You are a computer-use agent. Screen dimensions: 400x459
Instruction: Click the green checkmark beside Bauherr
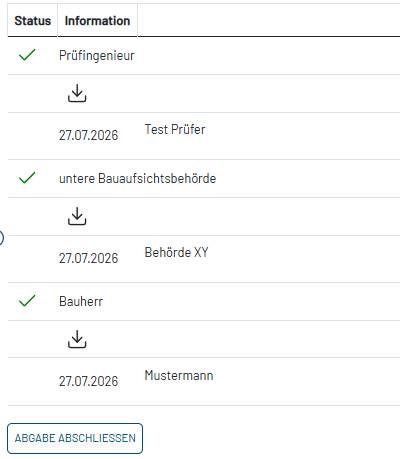(x=27, y=301)
